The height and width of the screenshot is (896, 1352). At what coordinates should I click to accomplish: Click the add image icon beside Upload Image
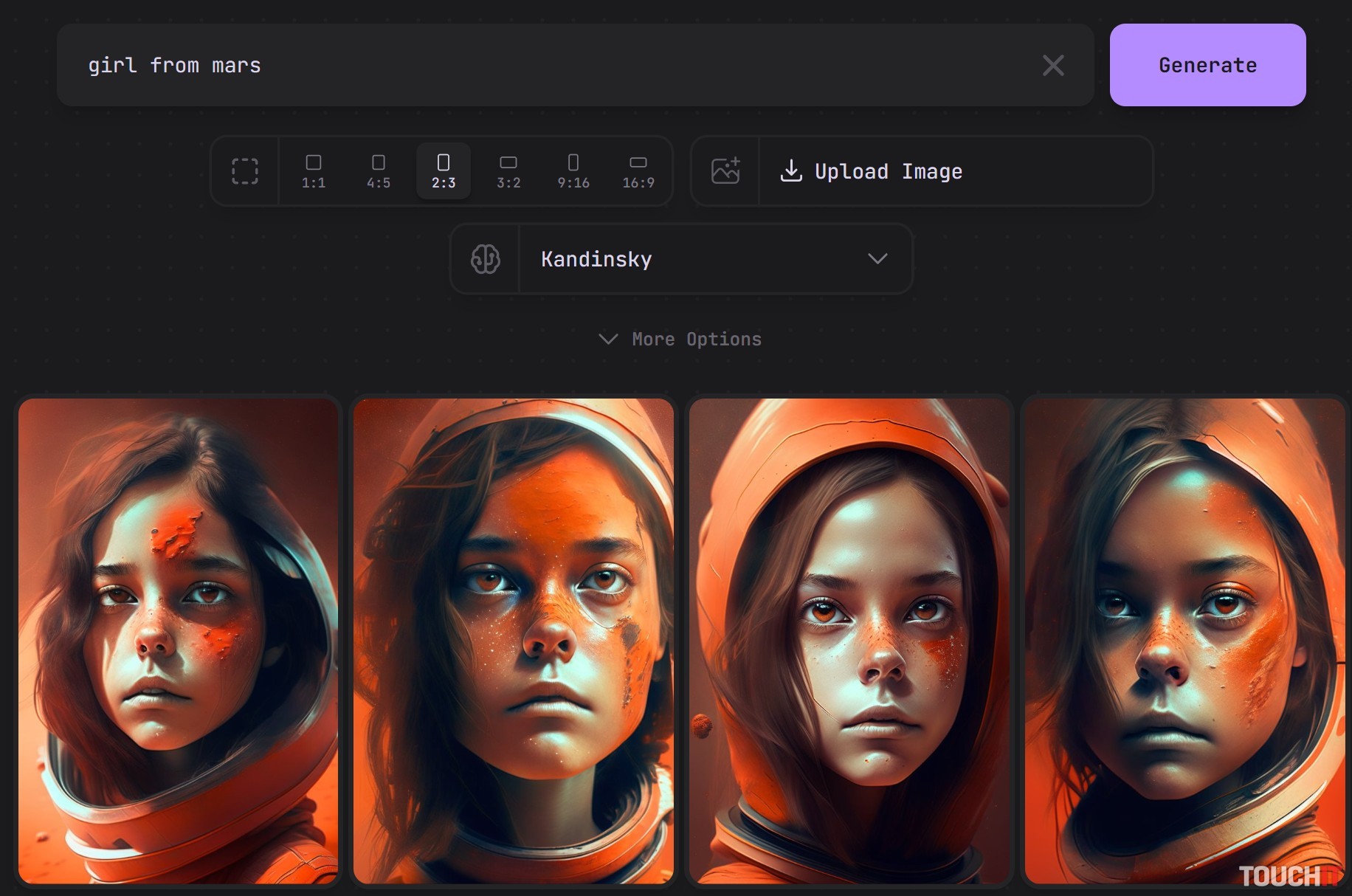coord(725,171)
